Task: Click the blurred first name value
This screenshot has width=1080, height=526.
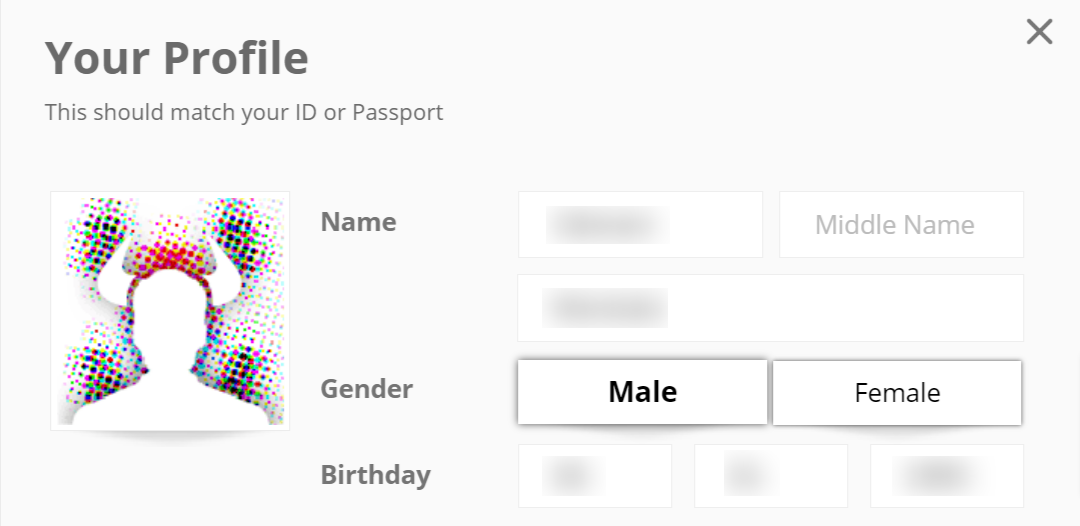Action: pyautogui.click(x=607, y=224)
